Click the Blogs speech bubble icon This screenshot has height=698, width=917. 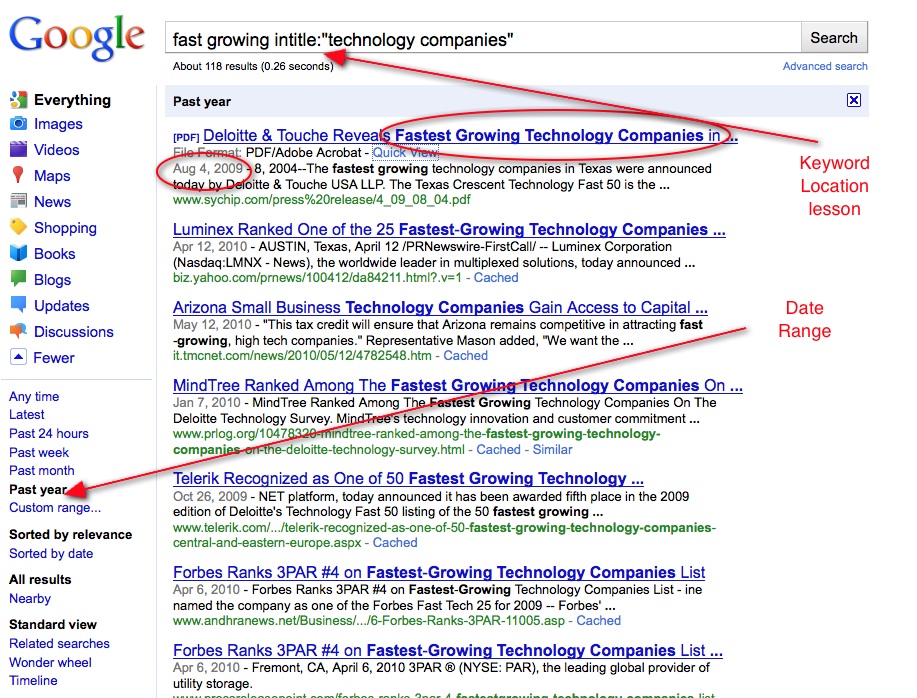18,278
